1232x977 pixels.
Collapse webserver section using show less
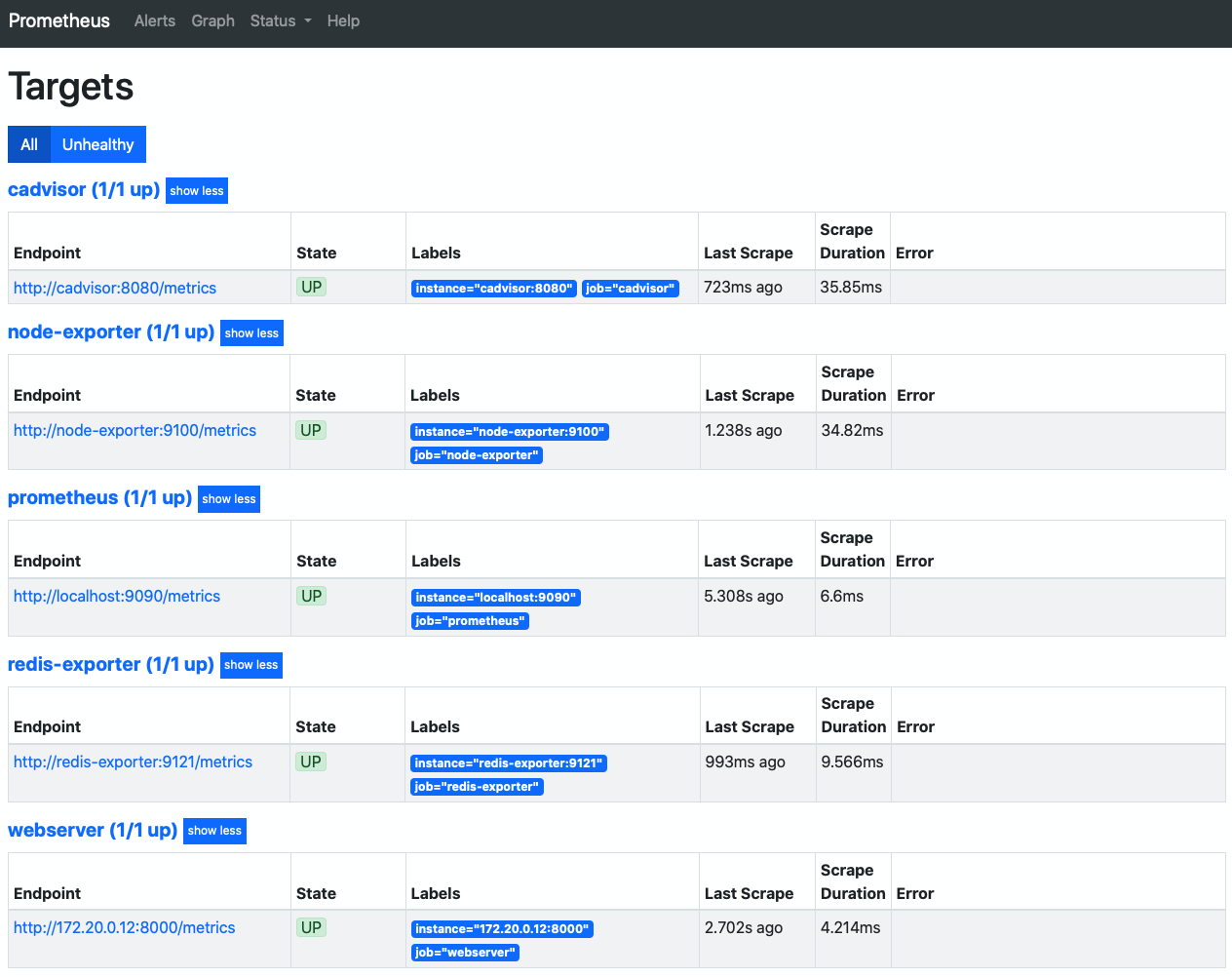tap(214, 831)
